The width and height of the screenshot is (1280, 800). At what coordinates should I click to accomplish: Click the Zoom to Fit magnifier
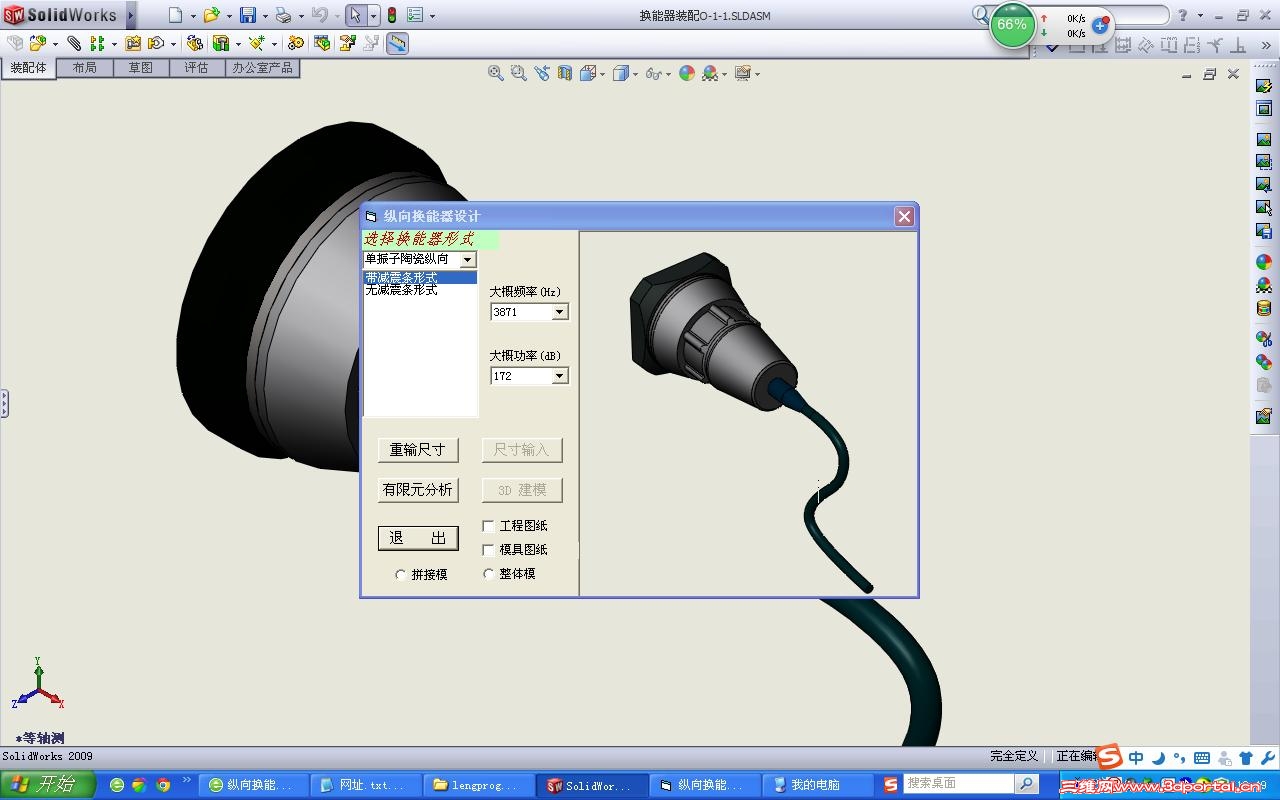[495, 73]
